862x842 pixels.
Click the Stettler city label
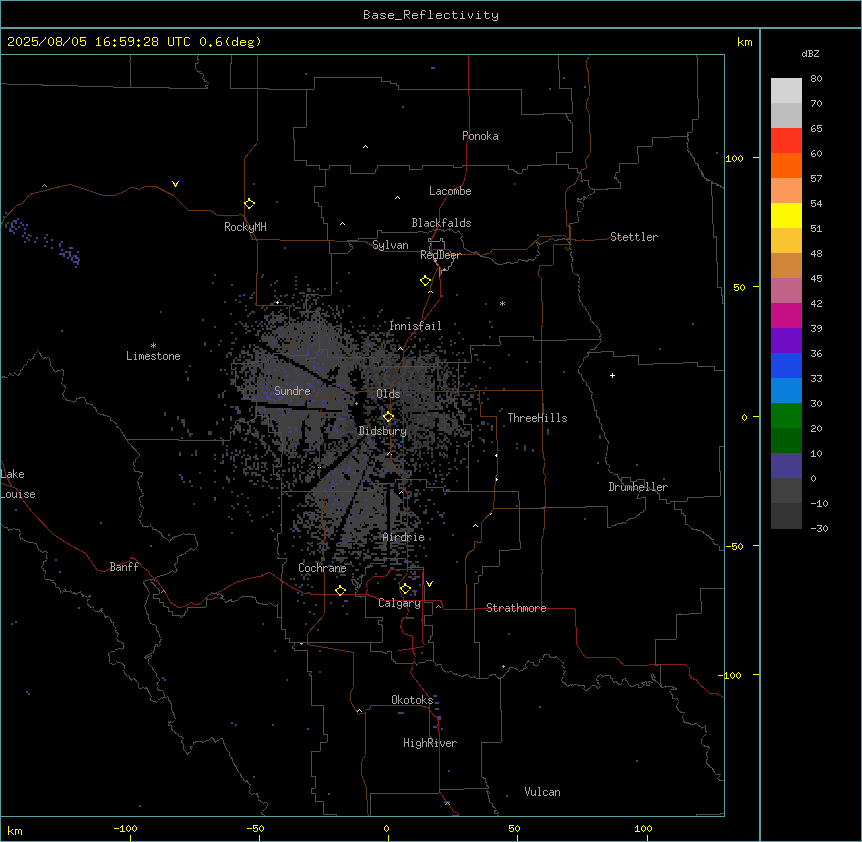pyautogui.click(x=633, y=237)
